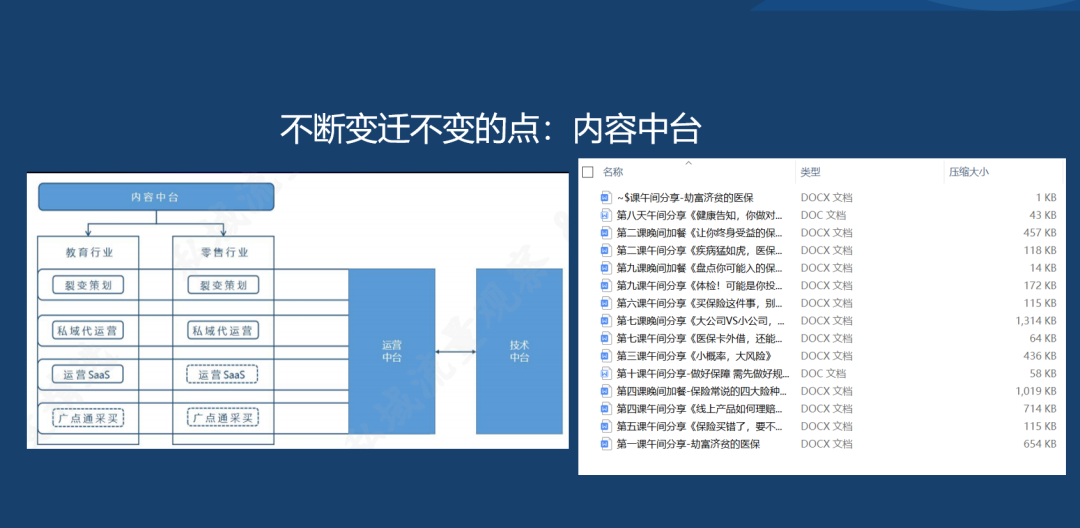
Task: Click the icon beside 第九课晚间加餐《盘点你可能入的保
Action: [605, 268]
